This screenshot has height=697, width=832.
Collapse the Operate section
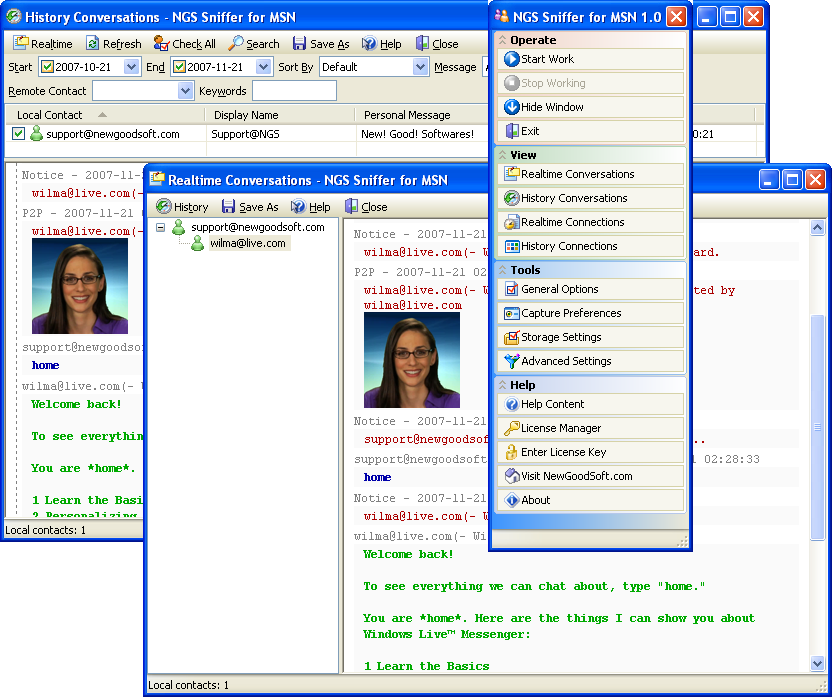pos(502,40)
